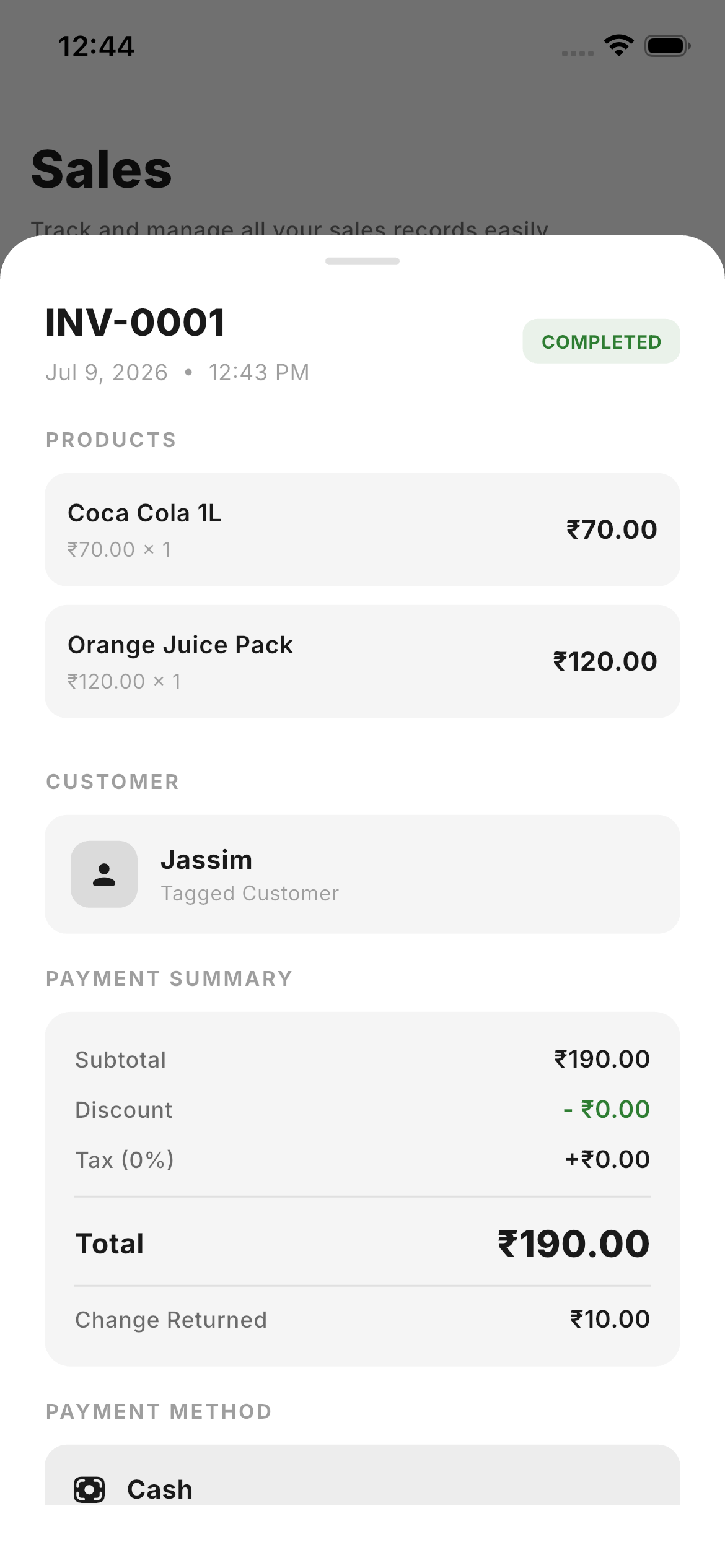The width and height of the screenshot is (725, 1568).
Task: Tap the Tagged Customer subtitle
Action: (x=250, y=893)
